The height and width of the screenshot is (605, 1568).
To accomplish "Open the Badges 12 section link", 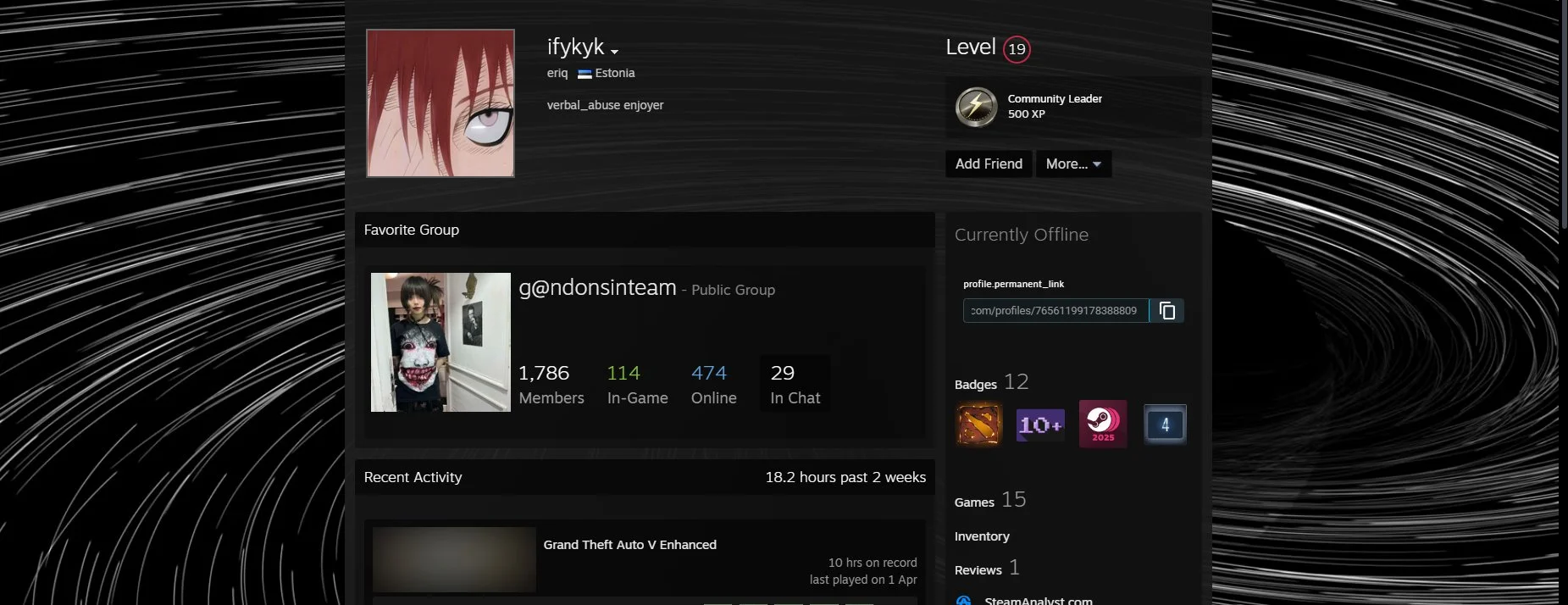I will click(991, 382).
